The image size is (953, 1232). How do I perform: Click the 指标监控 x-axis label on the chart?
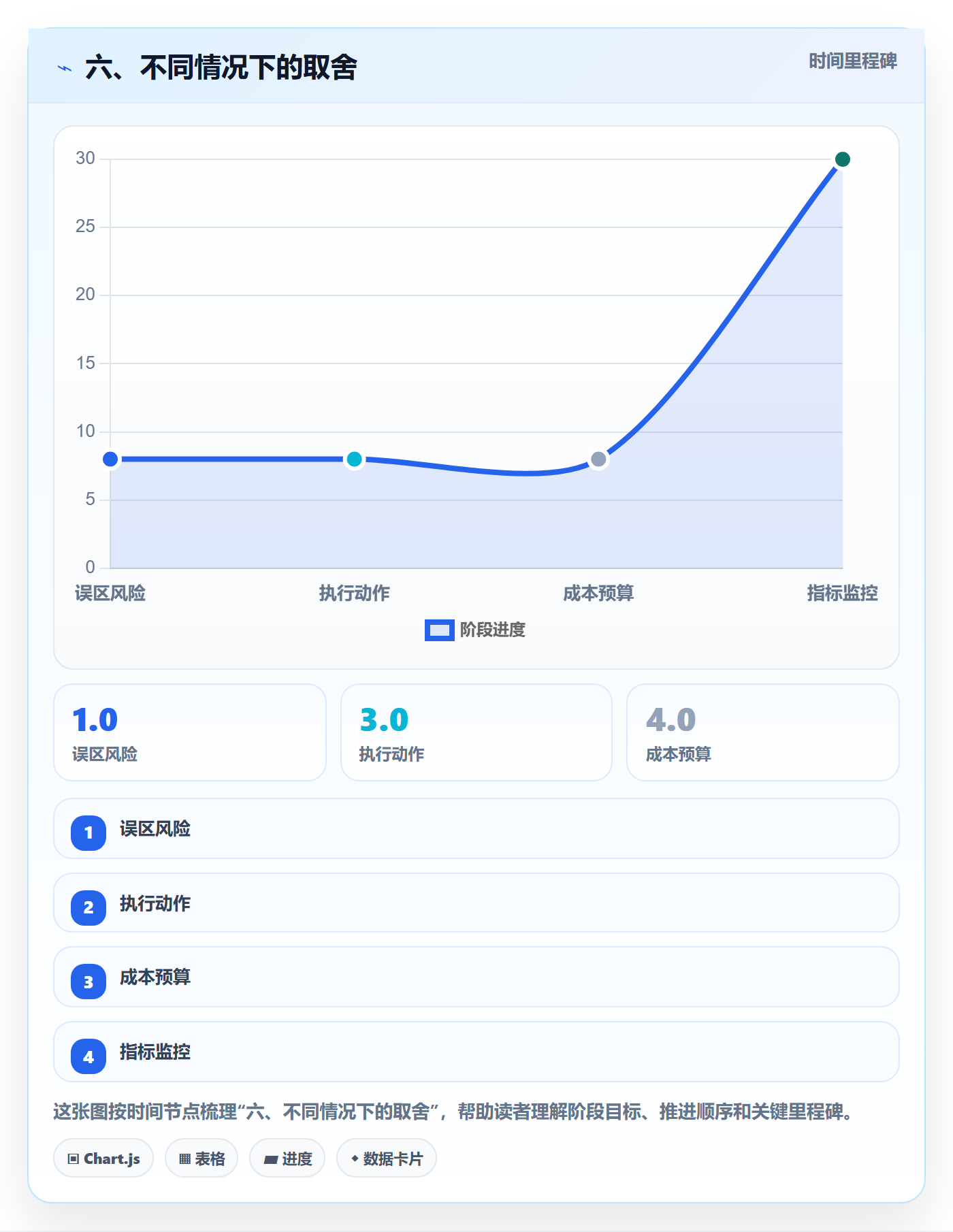tap(842, 594)
